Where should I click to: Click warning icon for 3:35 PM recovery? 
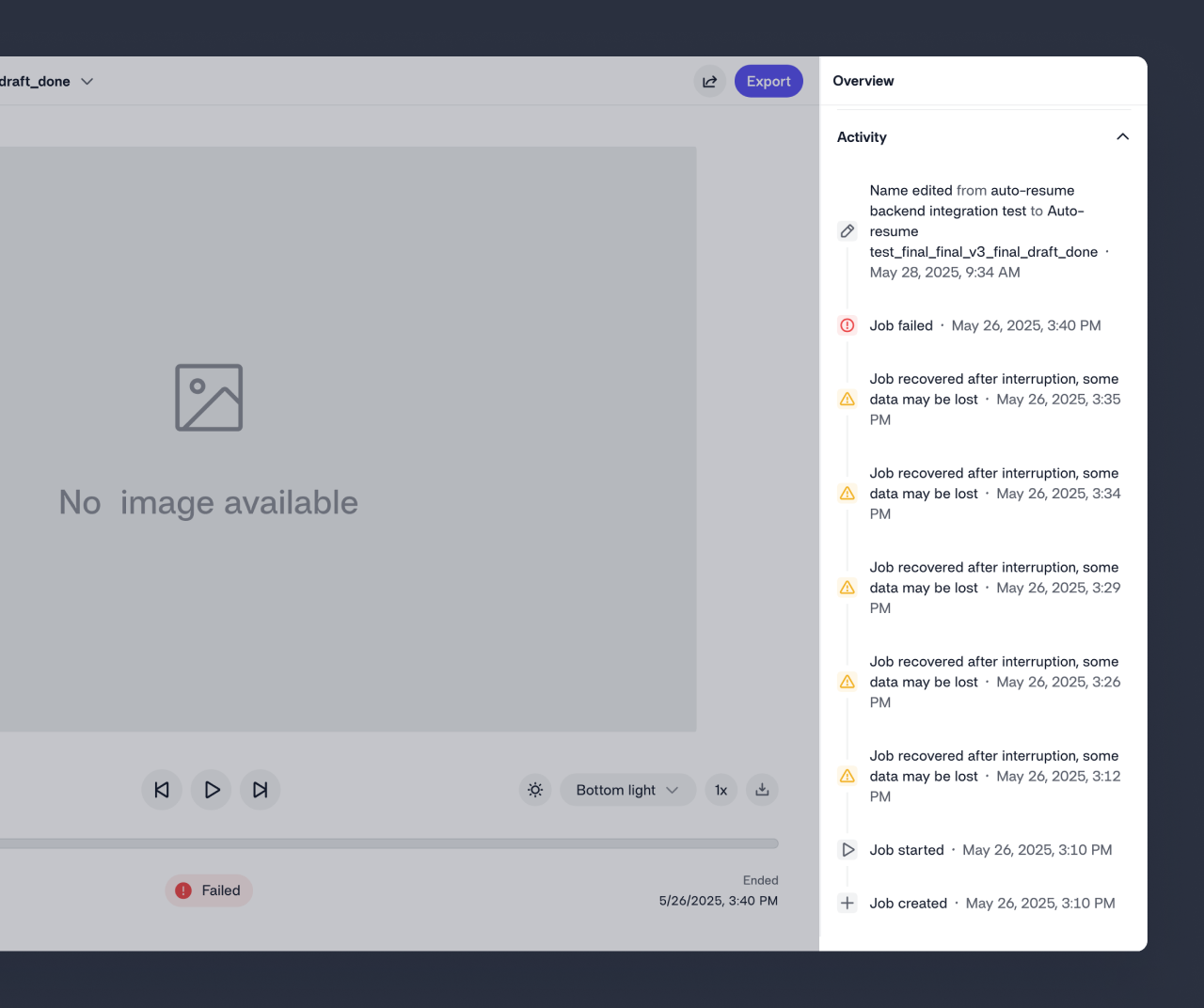click(848, 400)
